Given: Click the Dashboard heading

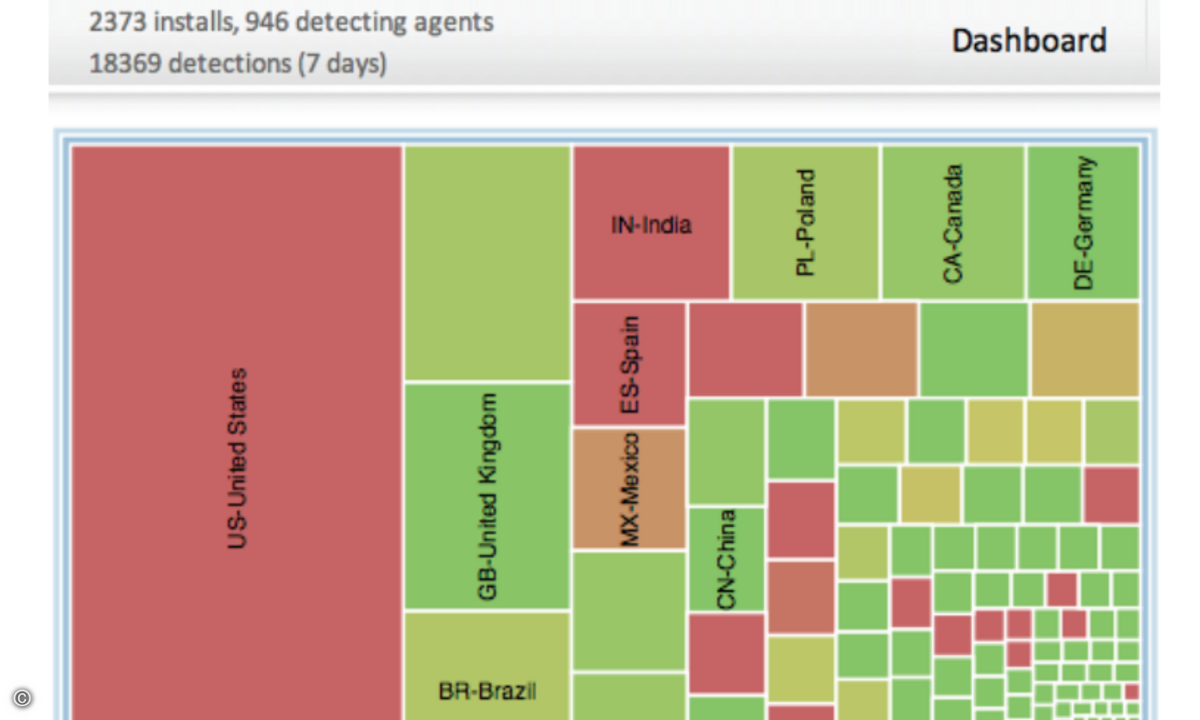Looking at the screenshot, I should (x=1029, y=41).
